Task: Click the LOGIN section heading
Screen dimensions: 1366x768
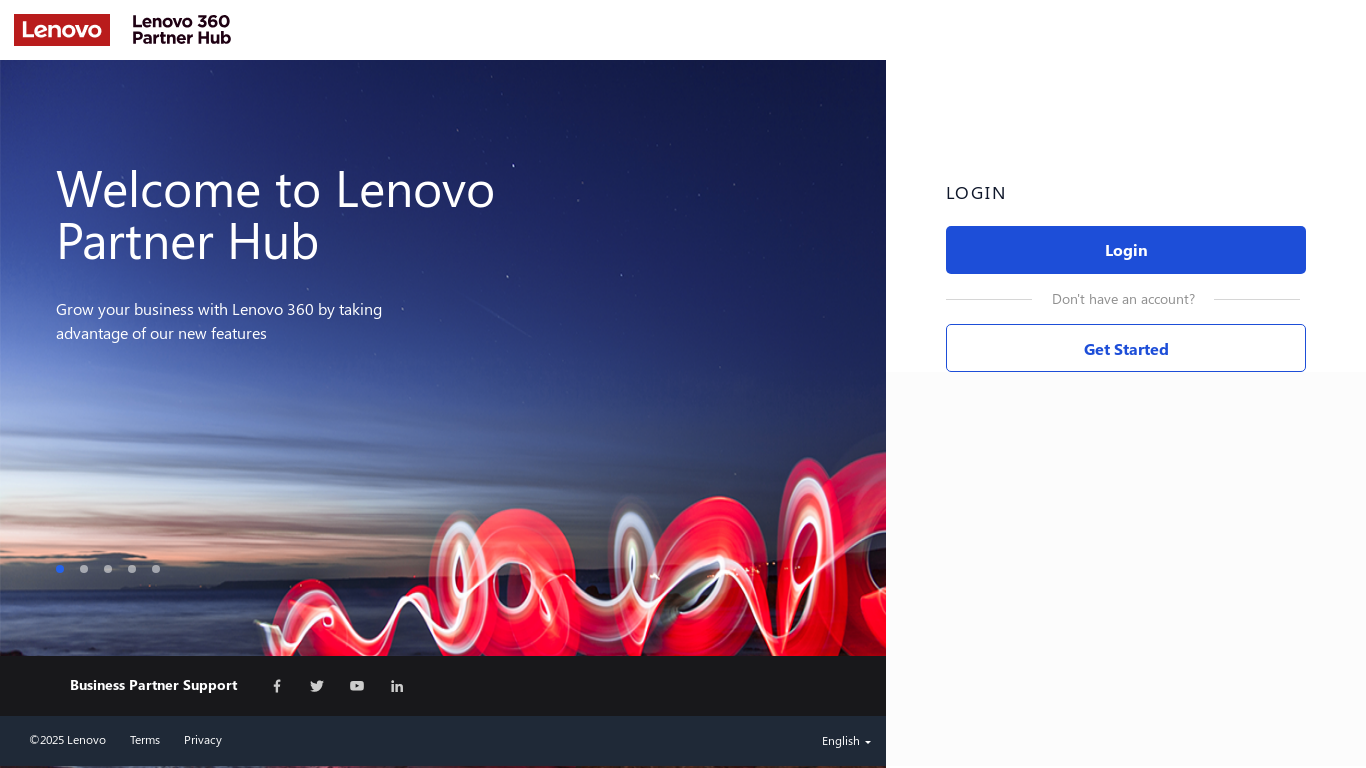Action: pos(976,193)
